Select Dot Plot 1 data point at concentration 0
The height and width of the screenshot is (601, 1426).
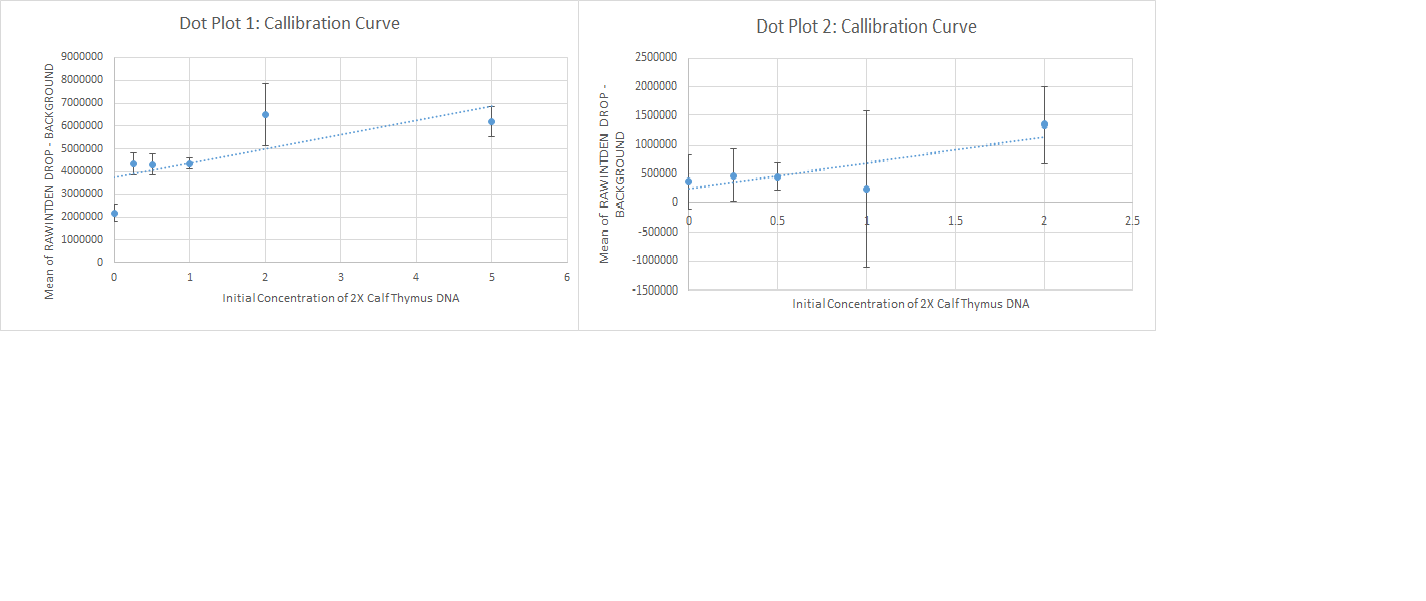pyautogui.click(x=114, y=213)
